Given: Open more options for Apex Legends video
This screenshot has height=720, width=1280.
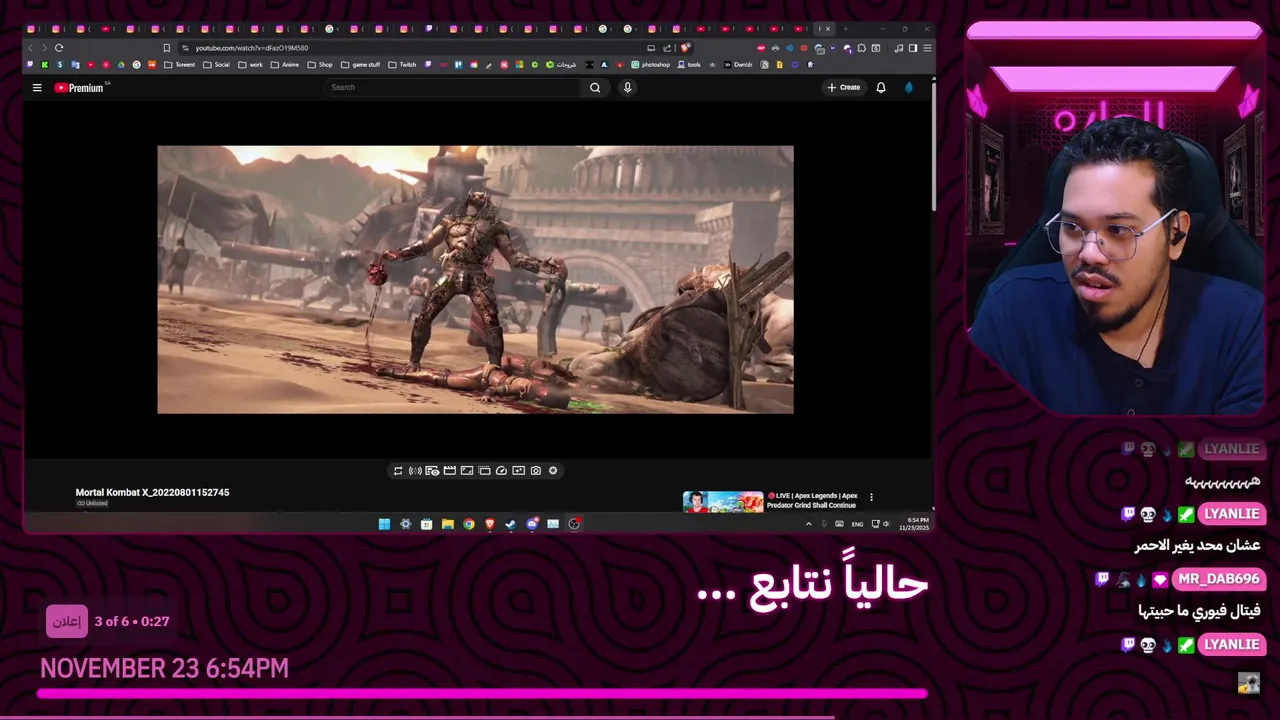Looking at the screenshot, I should coord(871,497).
